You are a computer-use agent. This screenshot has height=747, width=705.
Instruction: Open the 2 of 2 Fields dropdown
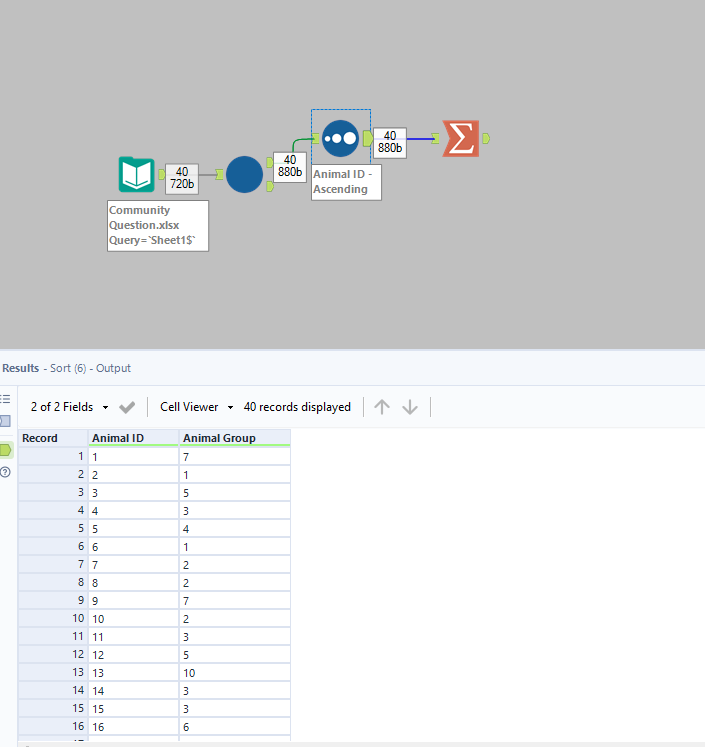70,407
